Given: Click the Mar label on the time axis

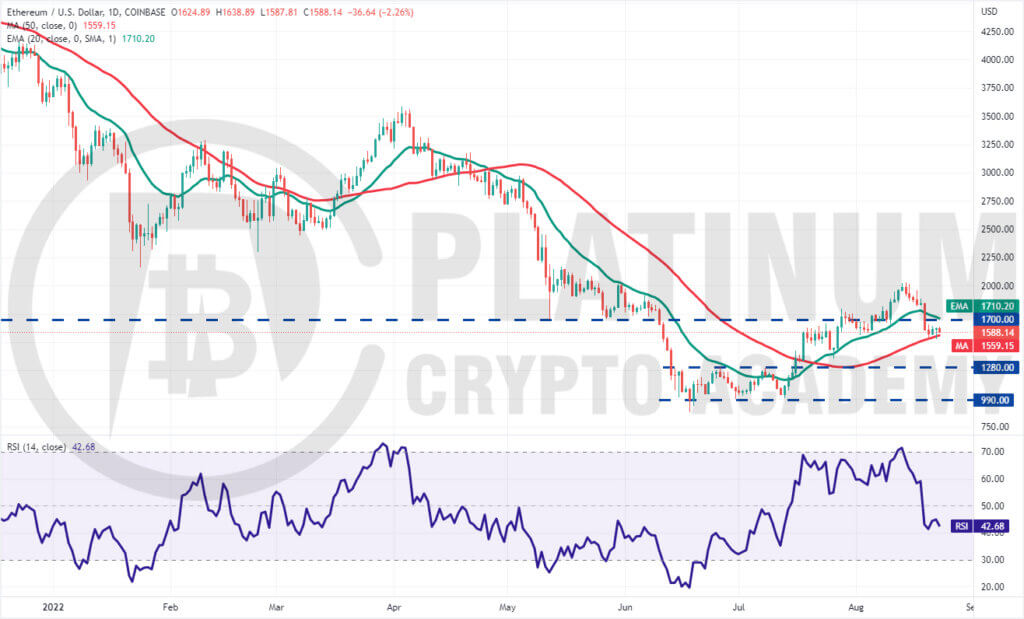Looking at the screenshot, I should 276,607.
